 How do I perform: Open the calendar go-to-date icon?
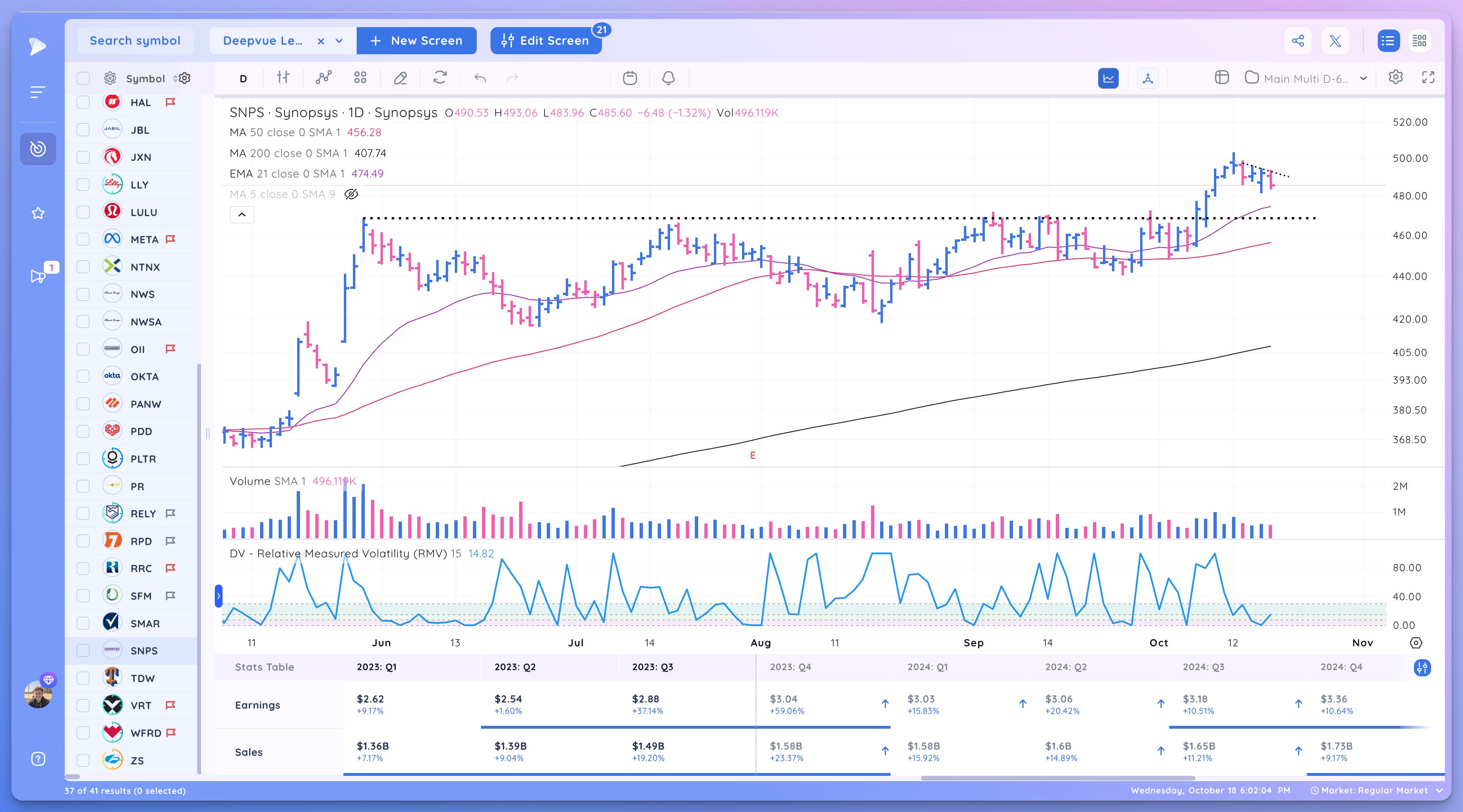click(630, 78)
